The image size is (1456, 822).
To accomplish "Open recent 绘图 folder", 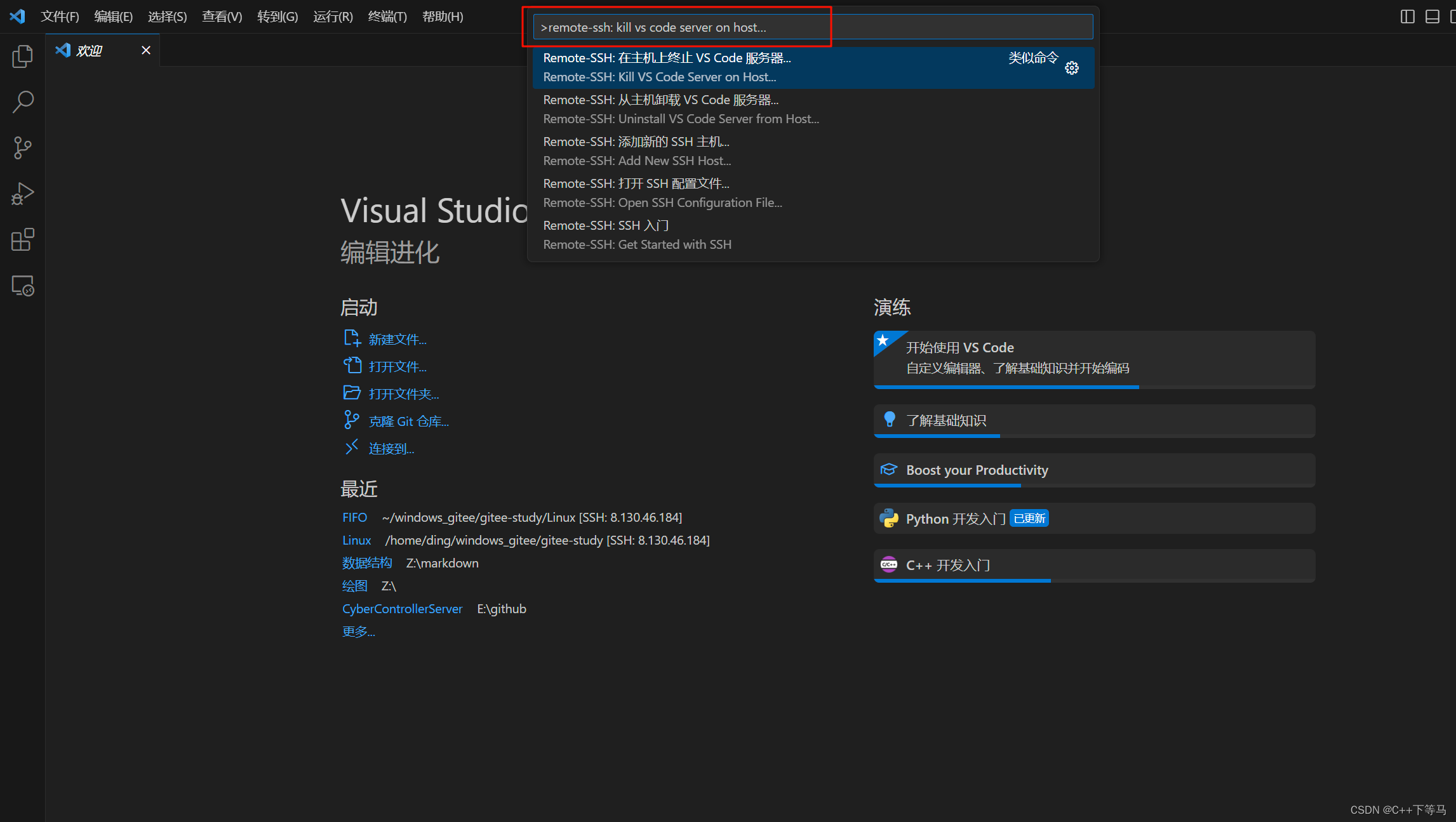I will [x=354, y=586].
